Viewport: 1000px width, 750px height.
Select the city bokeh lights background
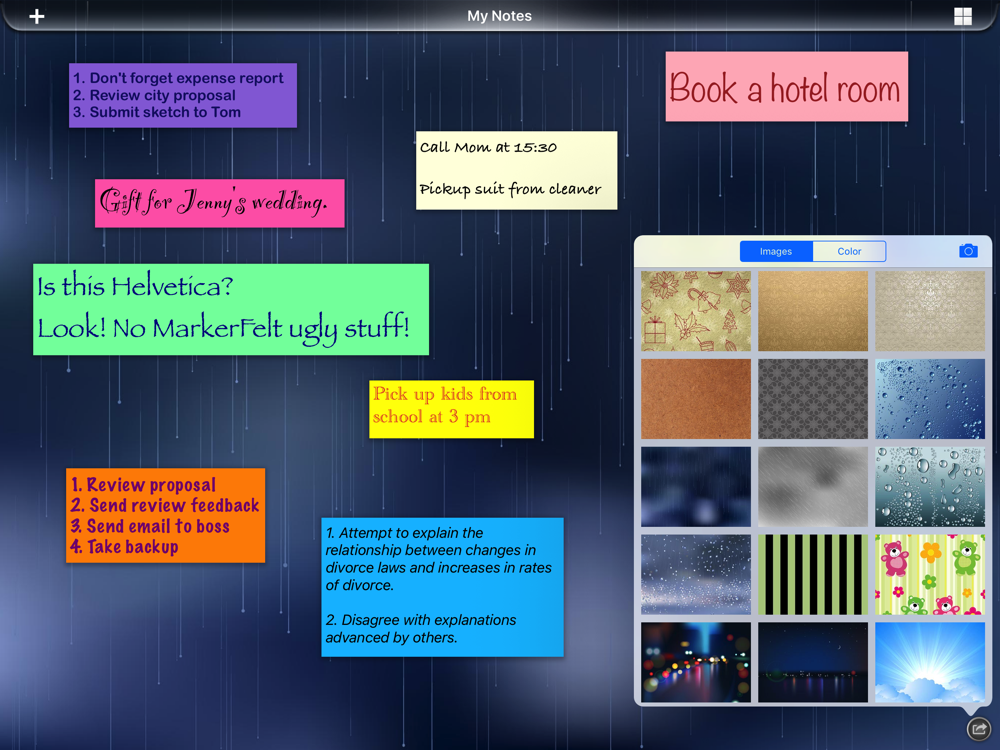(x=696, y=663)
